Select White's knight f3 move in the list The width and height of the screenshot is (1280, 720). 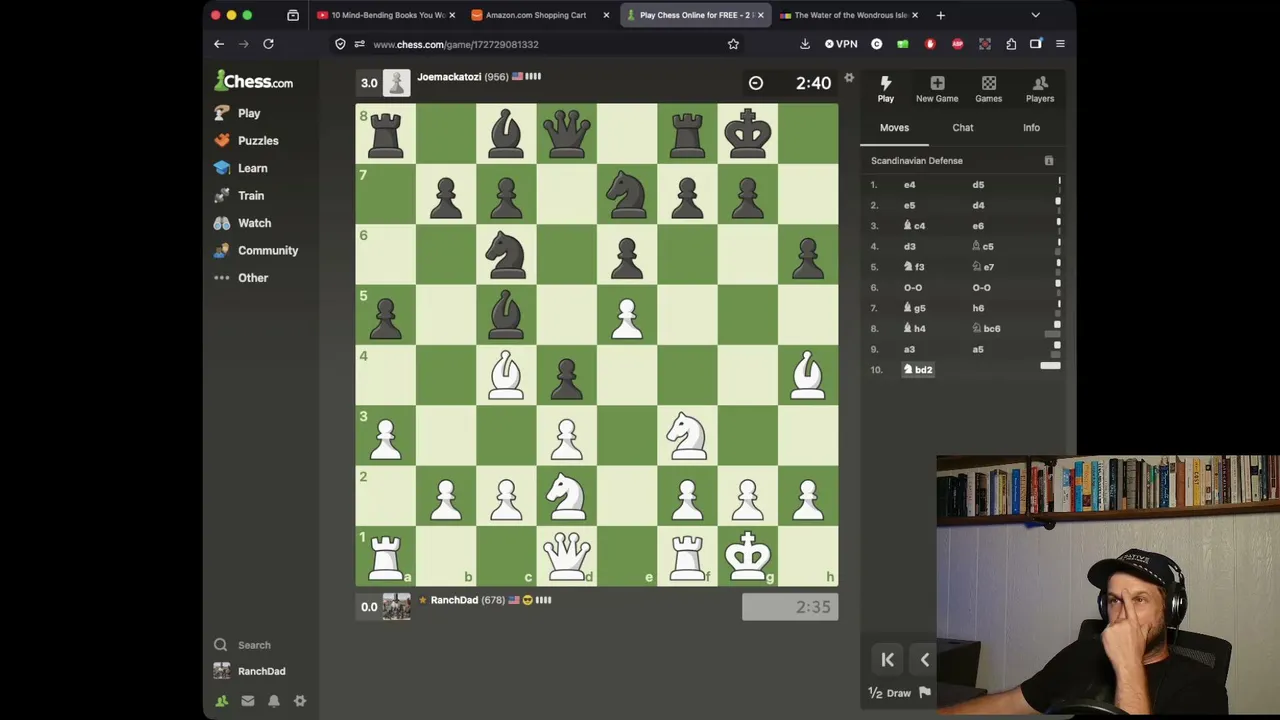914,267
